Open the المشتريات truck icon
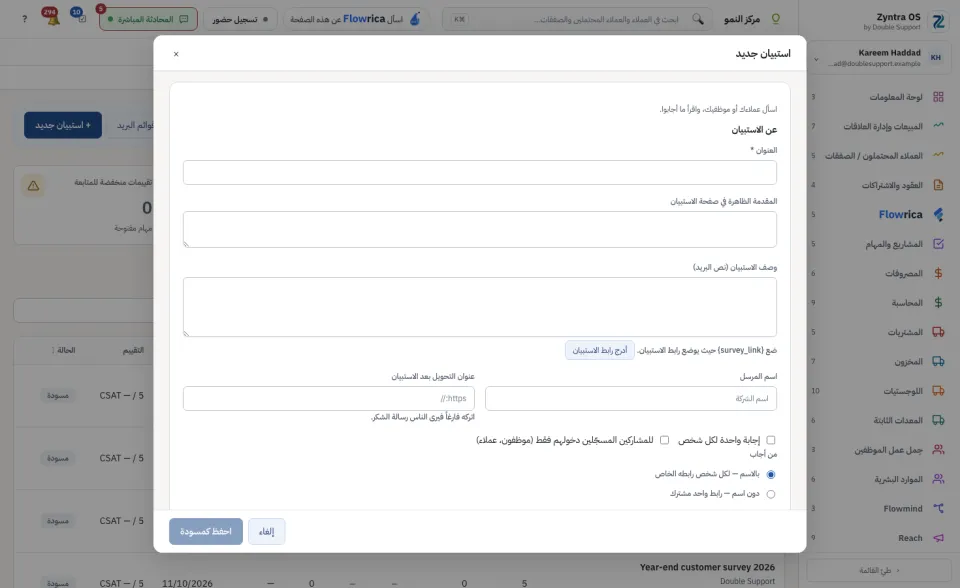 938,332
